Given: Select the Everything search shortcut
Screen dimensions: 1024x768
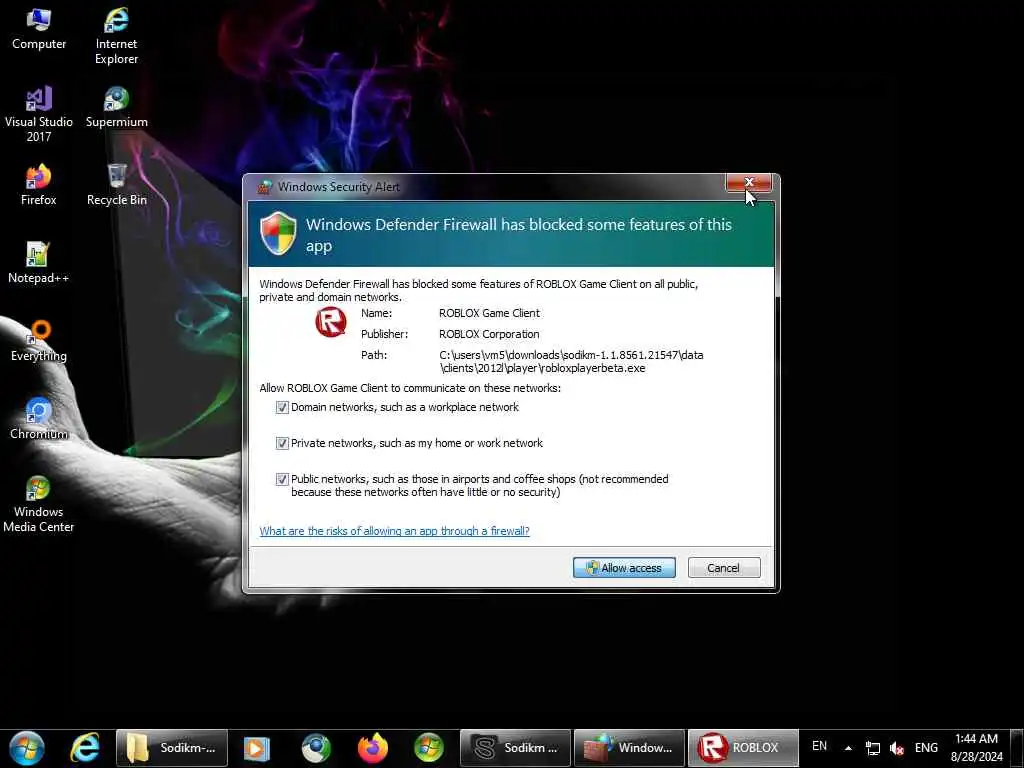Looking at the screenshot, I should 39,341.
